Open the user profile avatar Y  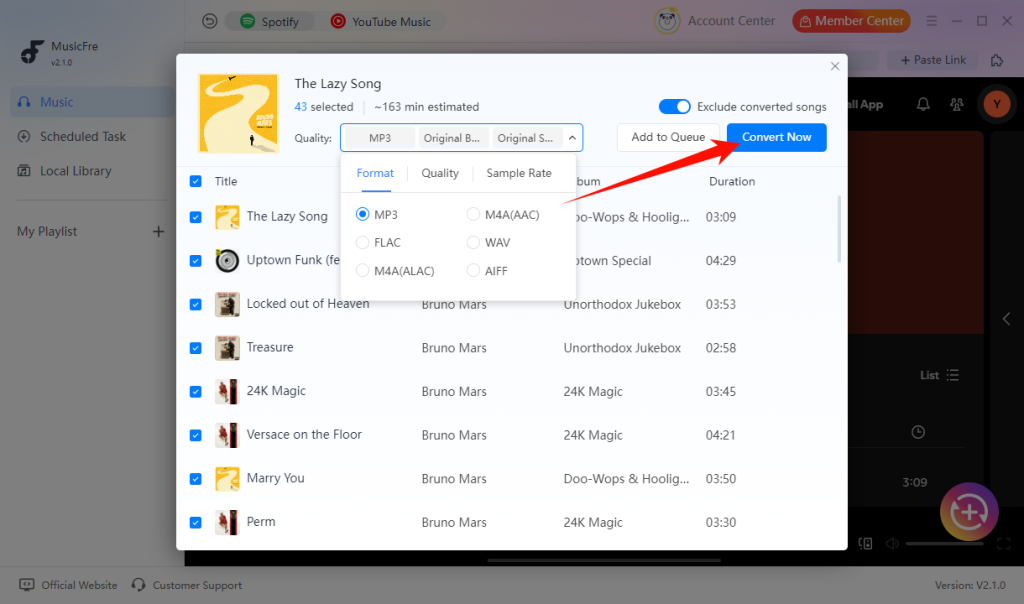point(997,104)
